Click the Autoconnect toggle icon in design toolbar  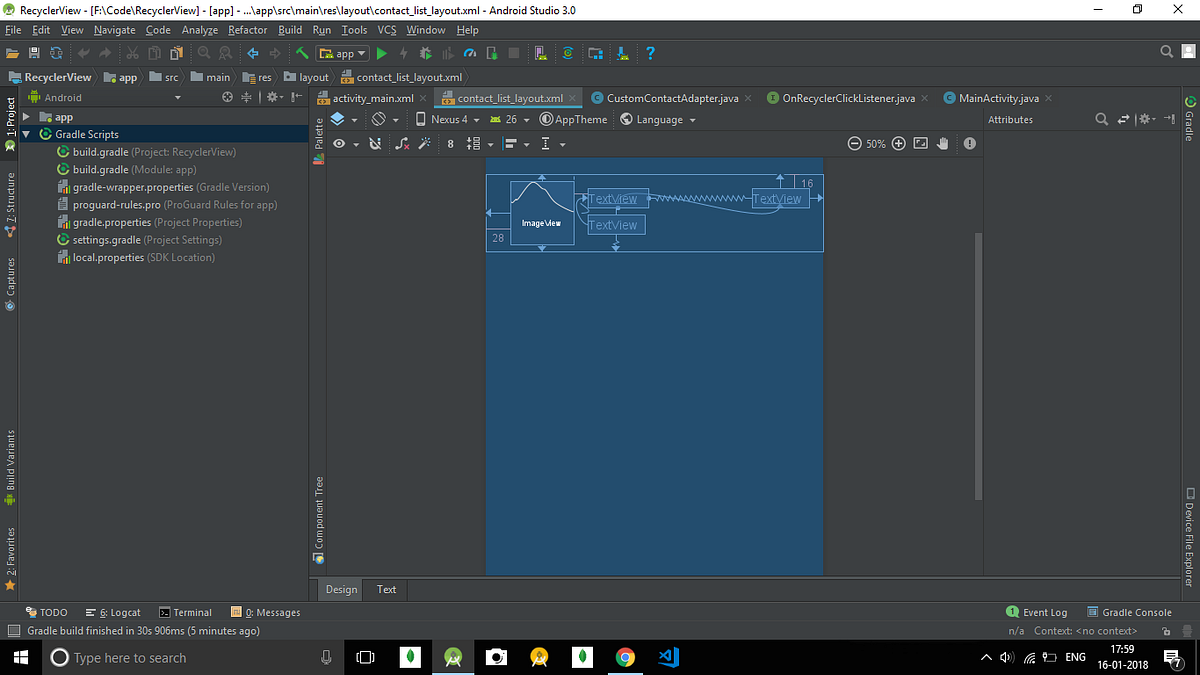click(375, 143)
